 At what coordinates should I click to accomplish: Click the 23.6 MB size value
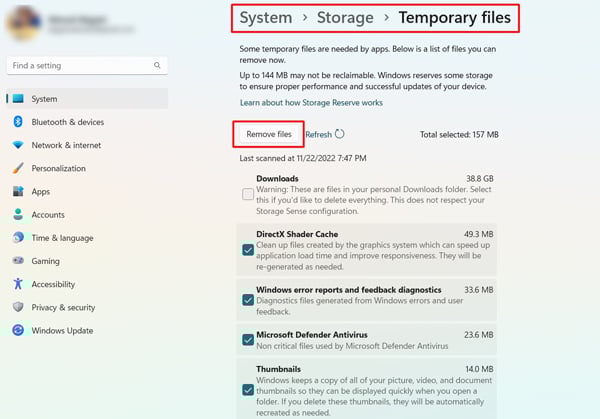pyautogui.click(x=478, y=335)
